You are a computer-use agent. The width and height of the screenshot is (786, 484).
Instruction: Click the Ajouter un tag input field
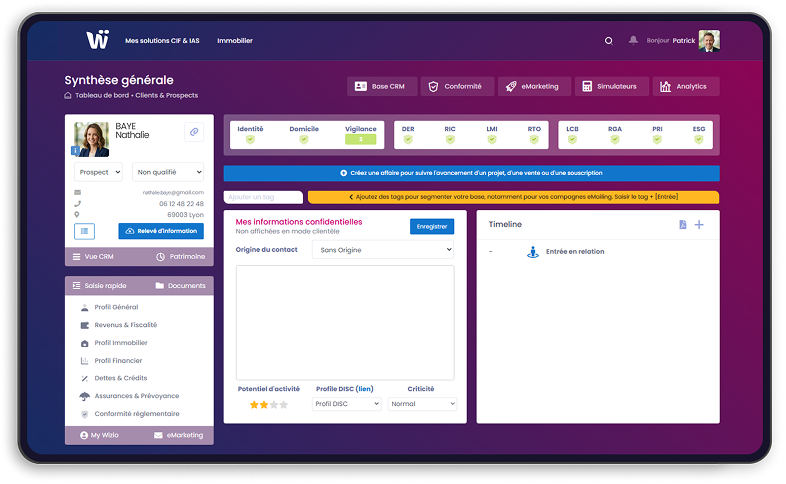pos(263,197)
